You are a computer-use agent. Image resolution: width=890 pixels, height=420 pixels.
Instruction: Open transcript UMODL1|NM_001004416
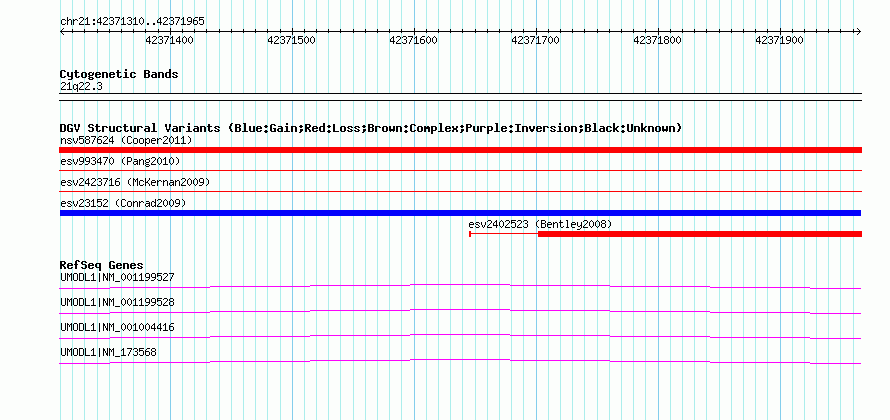(x=117, y=327)
